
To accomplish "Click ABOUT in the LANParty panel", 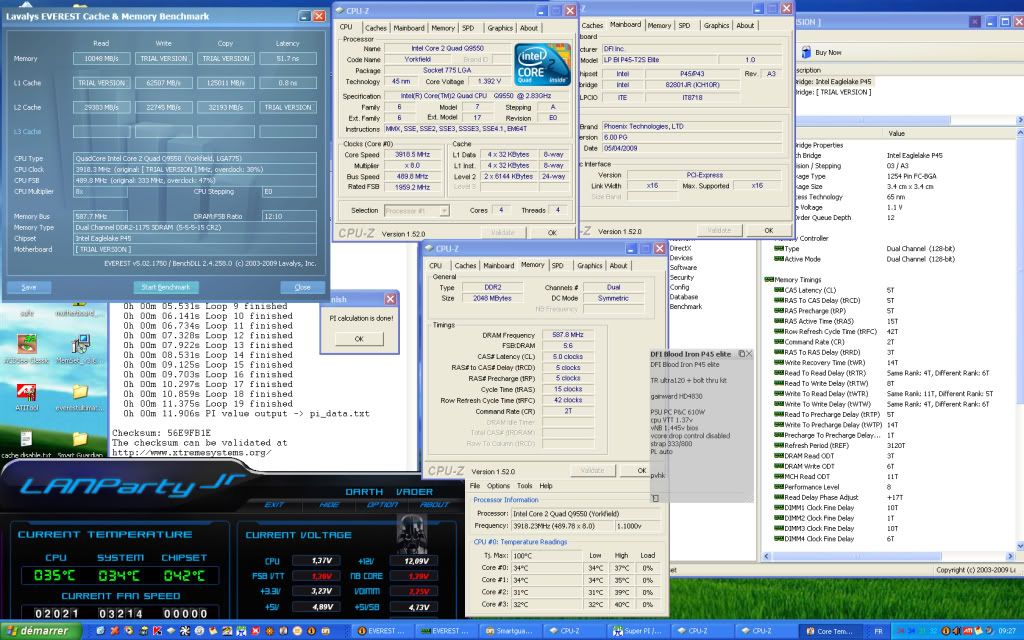I will coord(434,505).
